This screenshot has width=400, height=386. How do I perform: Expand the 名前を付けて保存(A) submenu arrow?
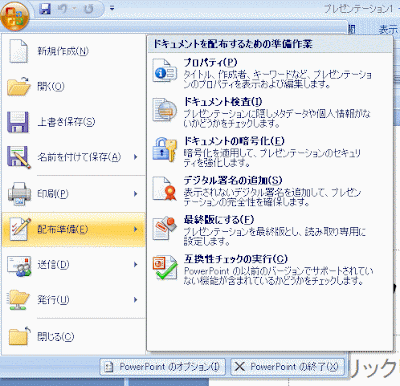[x=135, y=157]
